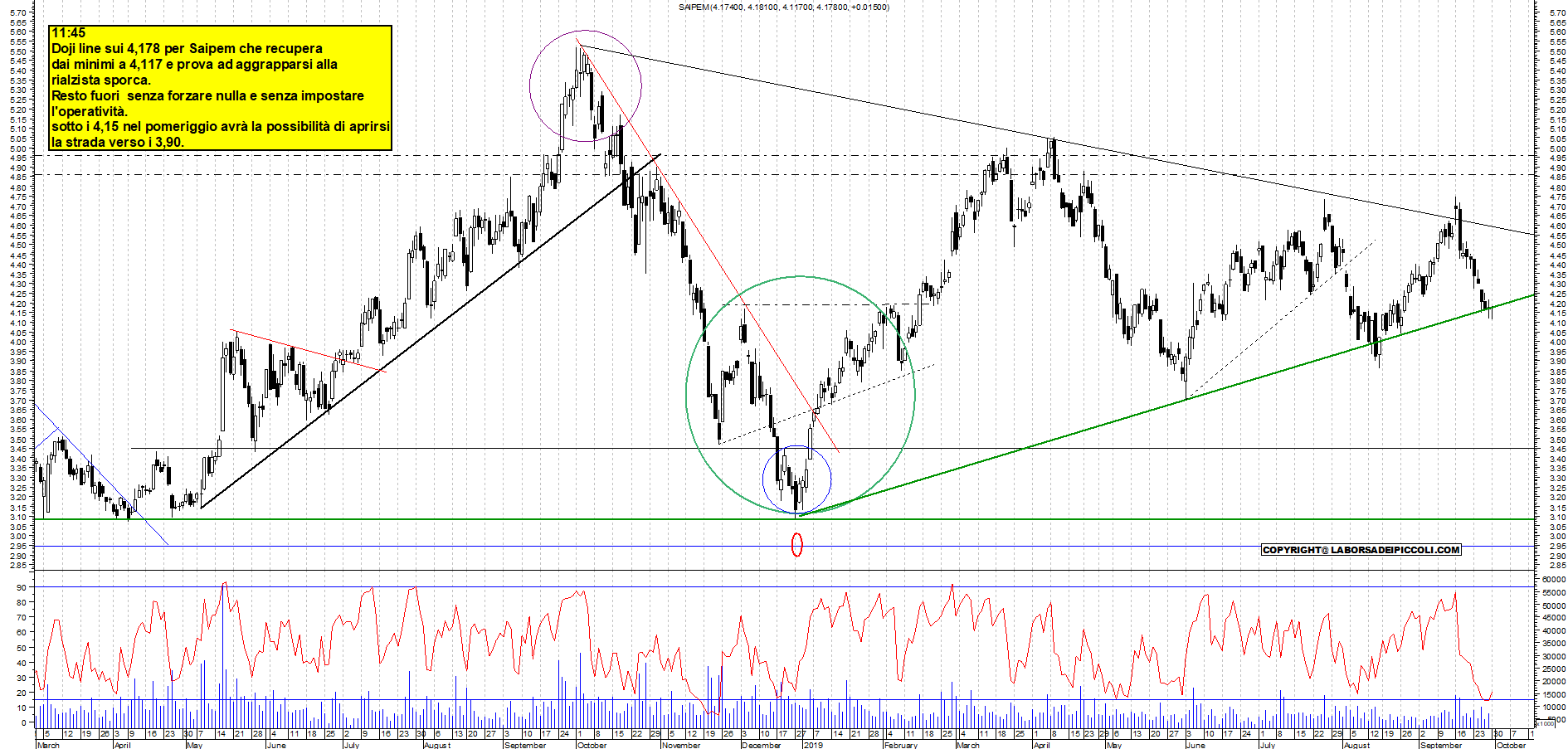The image size is (1568, 749).
Task: Click the 55000 value on the volume scale
Action: pyautogui.click(x=1553, y=593)
